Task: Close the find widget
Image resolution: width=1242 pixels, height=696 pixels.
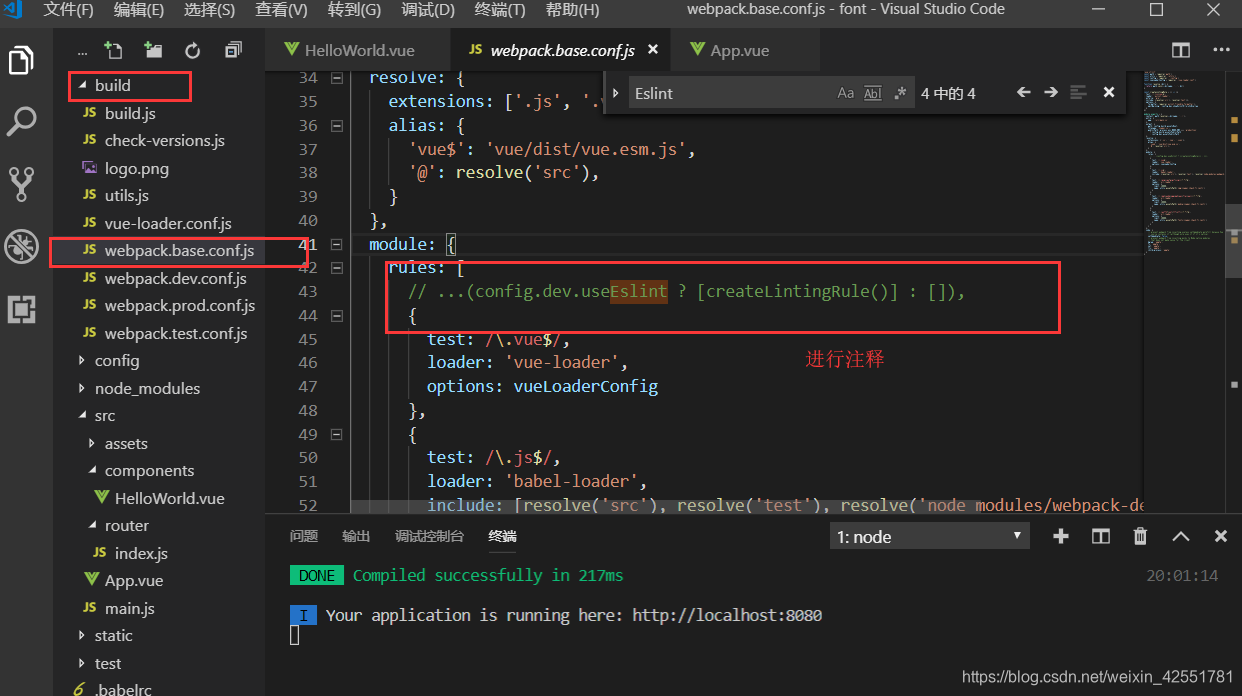Action: tap(1108, 93)
